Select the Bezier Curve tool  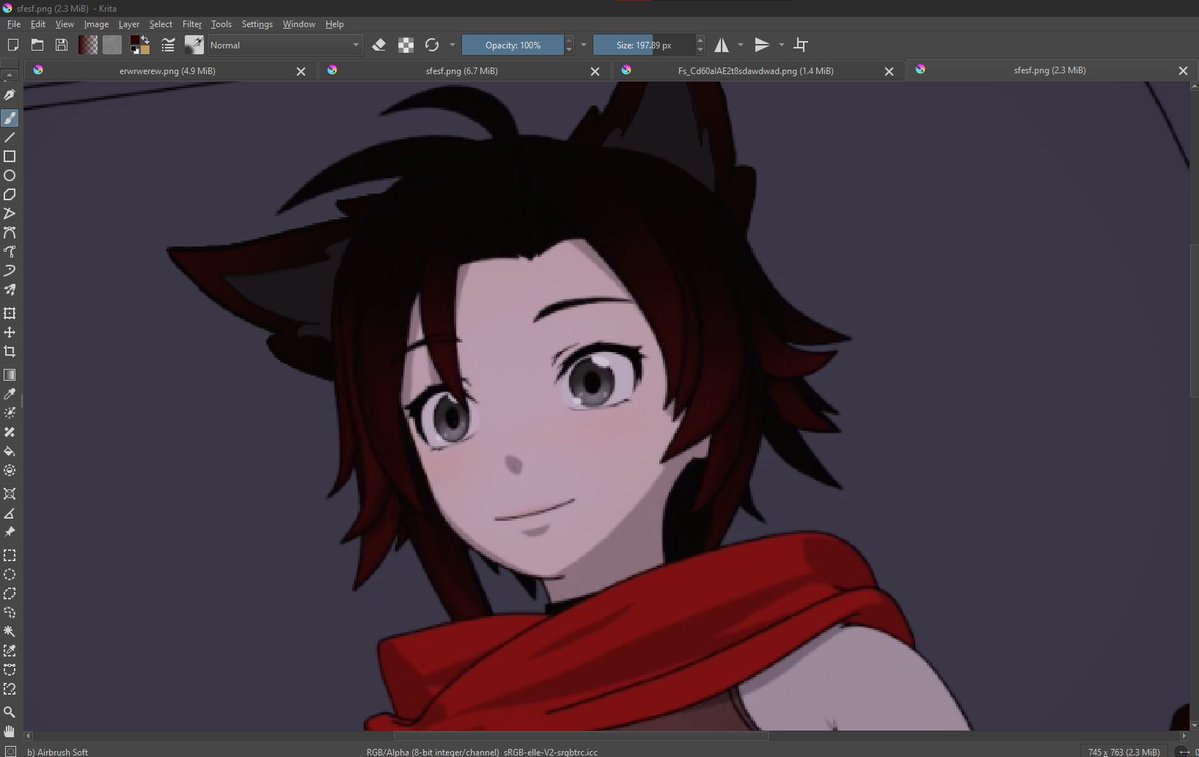9,232
